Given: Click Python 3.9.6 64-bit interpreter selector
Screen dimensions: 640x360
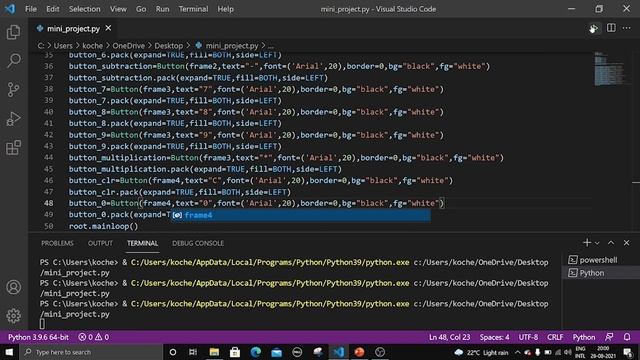Looking at the screenshot, I should pyautogui.click(x=38, y=337).
